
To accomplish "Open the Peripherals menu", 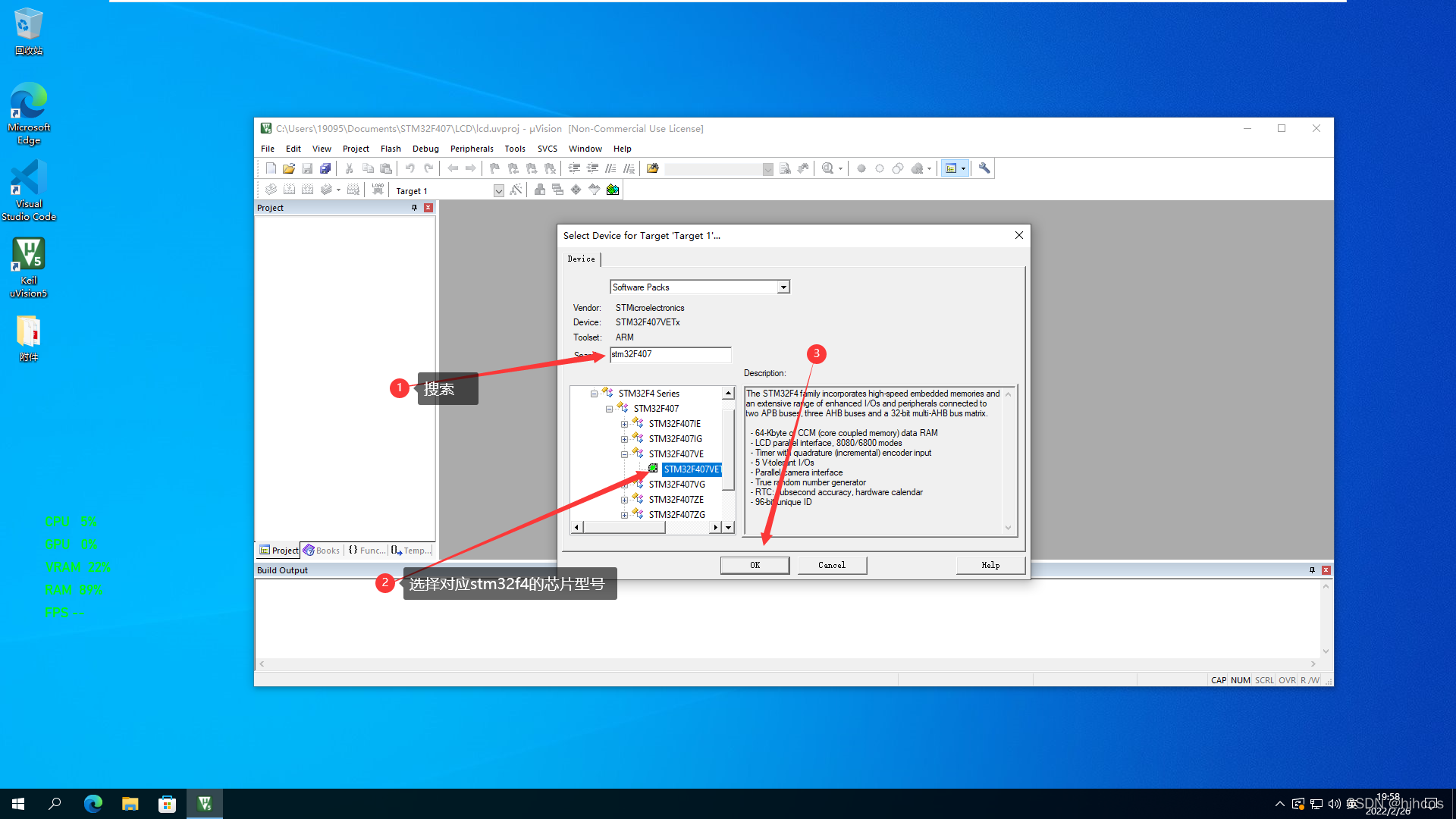I will point(471,149).
